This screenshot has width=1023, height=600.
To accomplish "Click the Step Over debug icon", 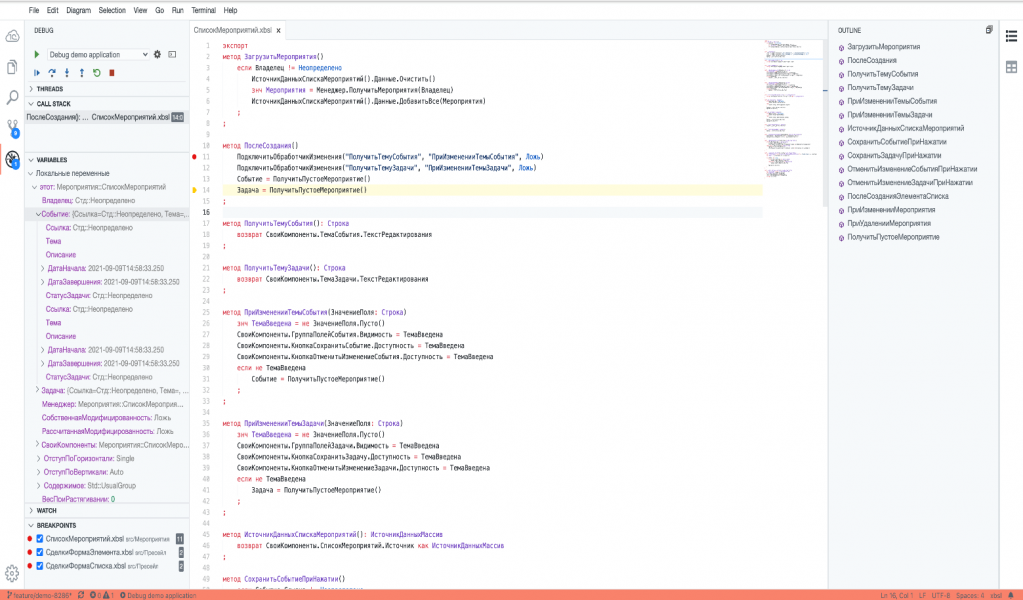I will 52,73.
